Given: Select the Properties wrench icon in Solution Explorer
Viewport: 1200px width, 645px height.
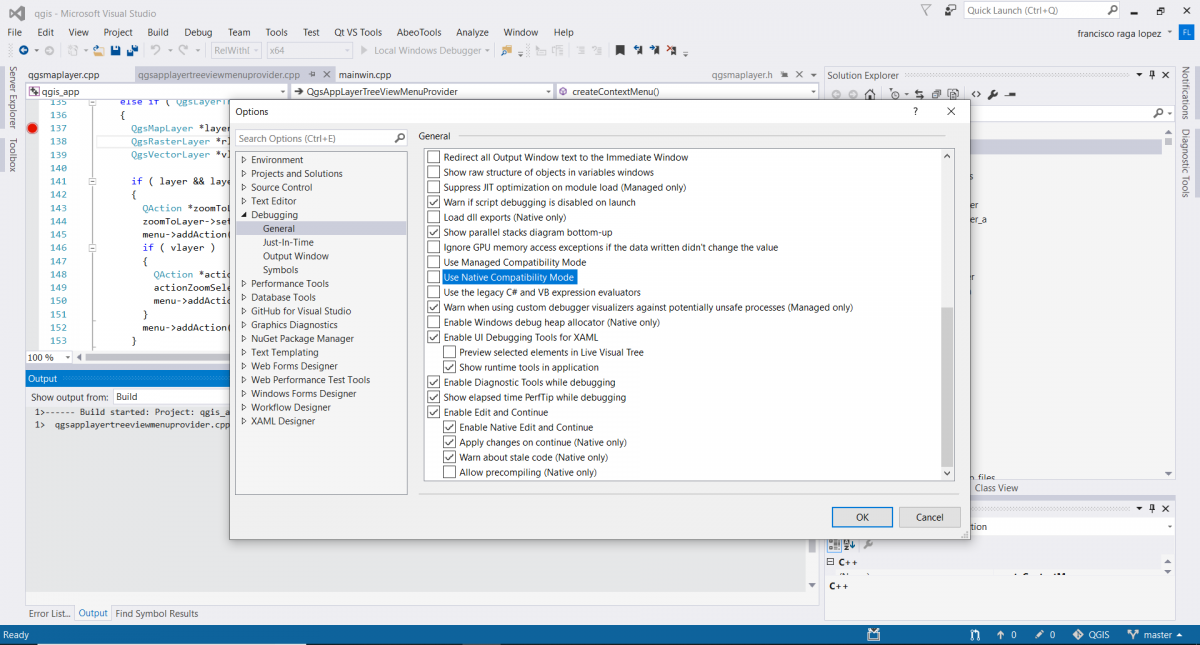Looking at the screenshot, I should pyautogui.click(x=993, y=92).
